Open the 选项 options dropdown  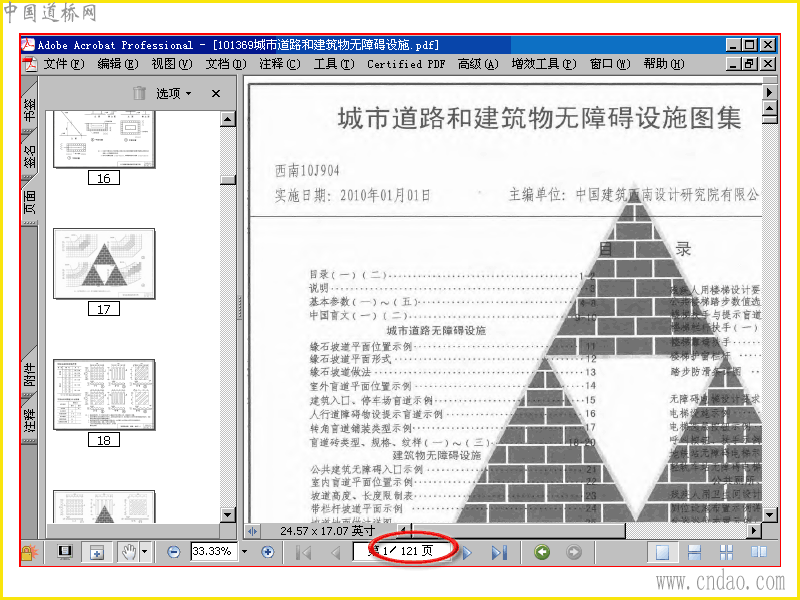click(x=173, y=93)
